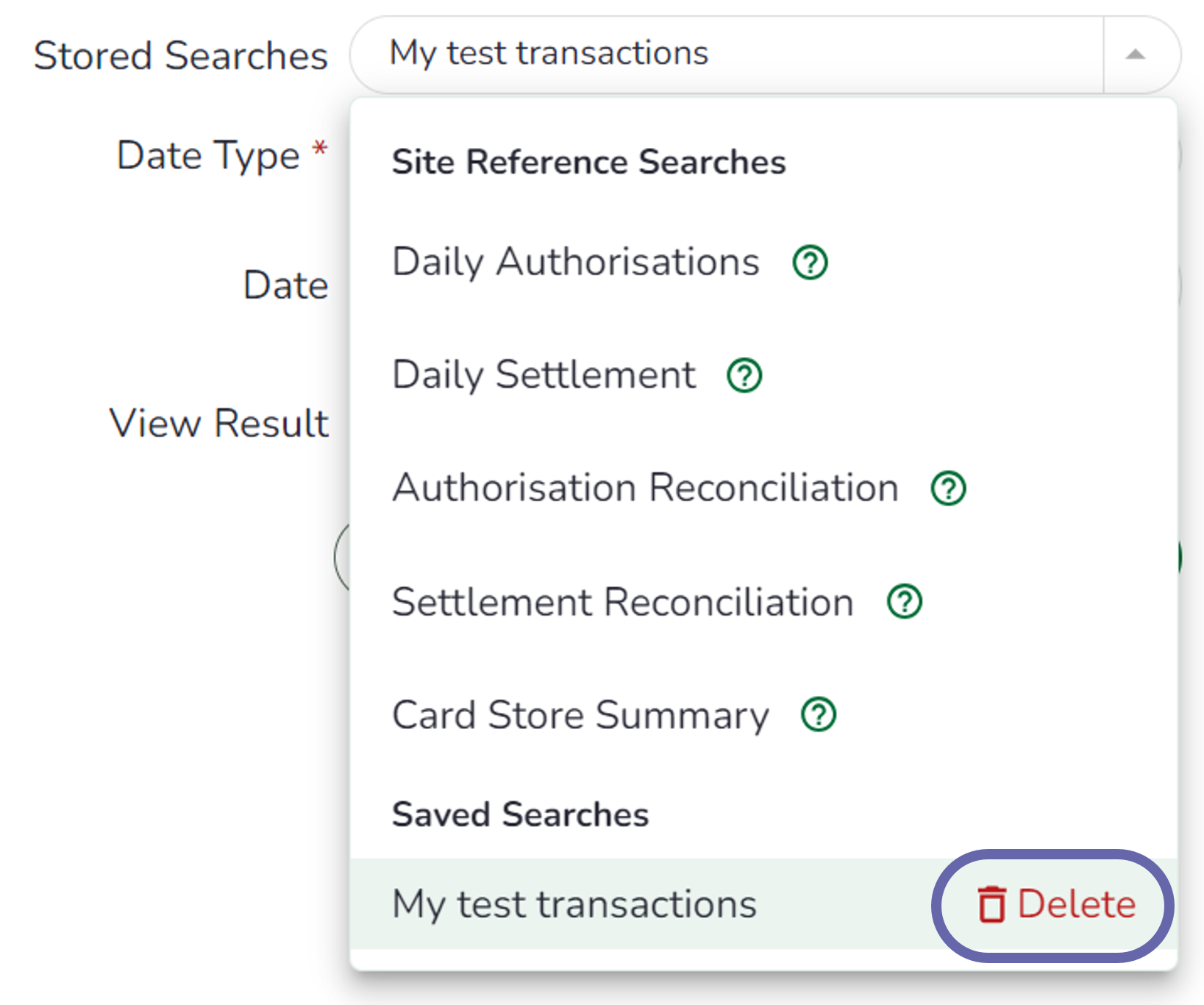This screenshot has width=1204, height=1005.
Task: Click the View Result label
Action: point(218,423)
